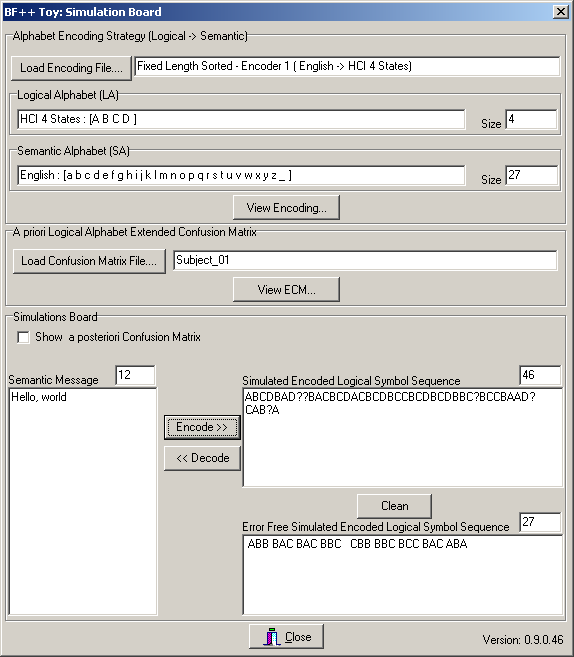Click the Simulations Board group label
Viewport: 574px width, 657px height.
(55, 317)
